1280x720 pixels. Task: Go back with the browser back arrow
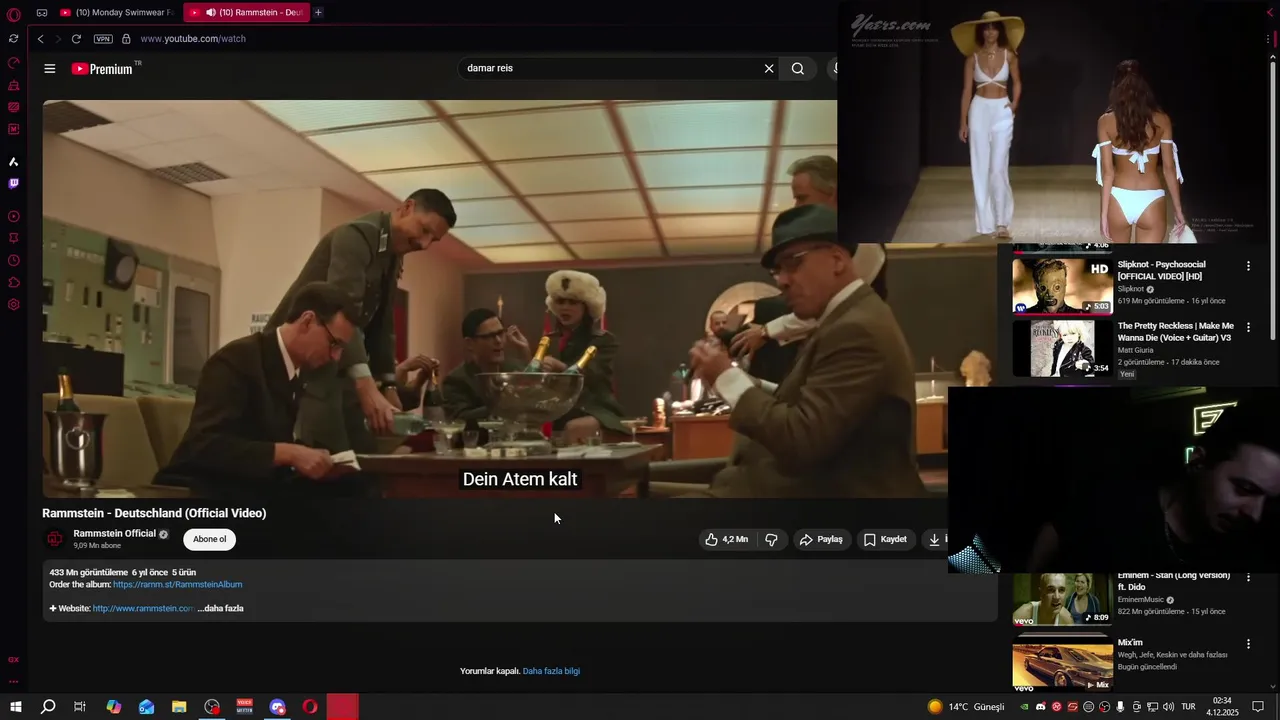[40, 39]
